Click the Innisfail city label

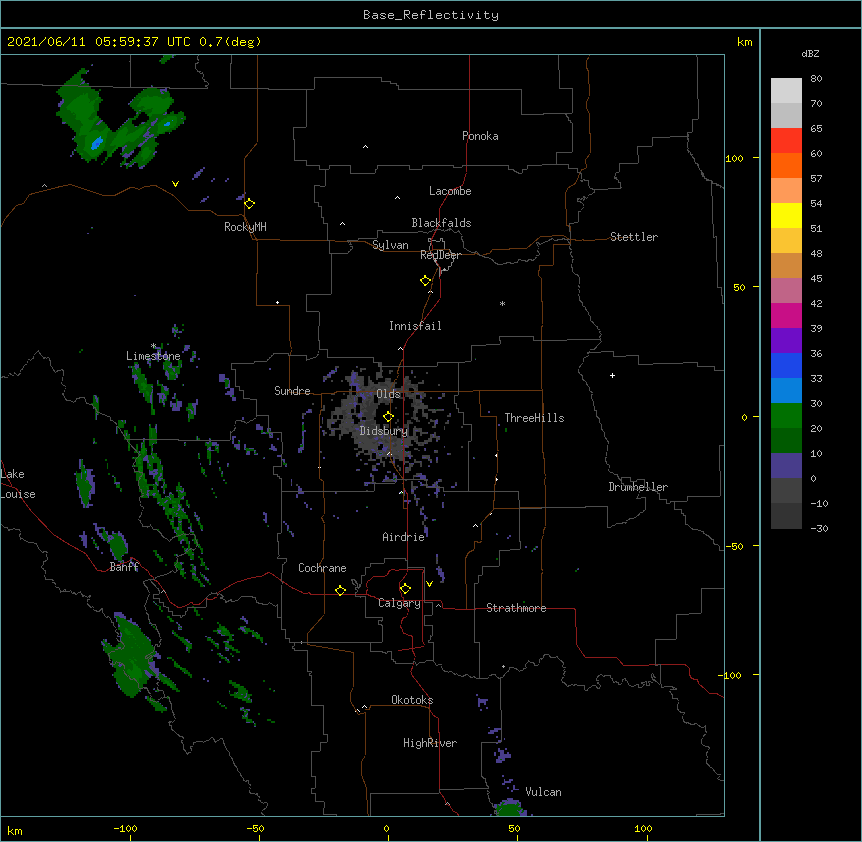415,326
